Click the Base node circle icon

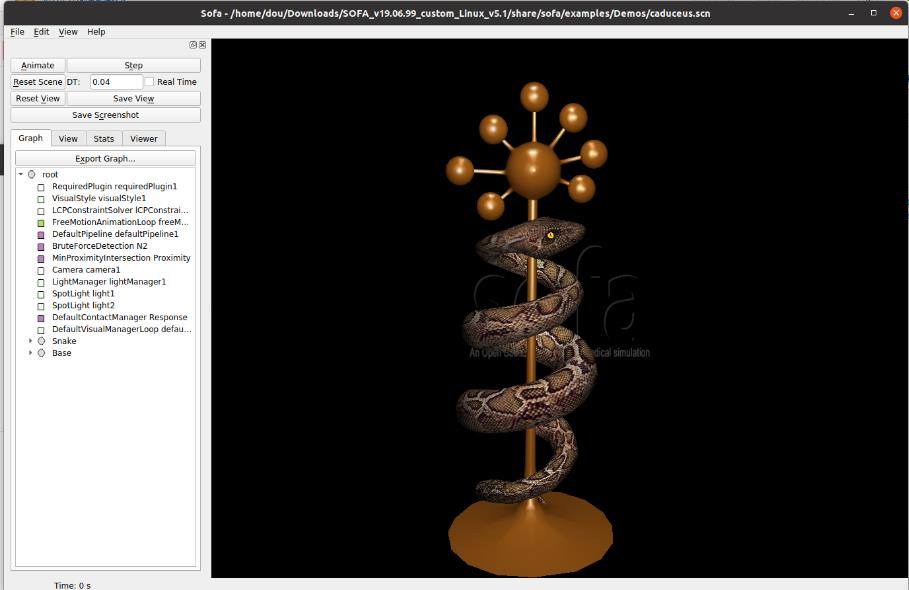[x=41, y=353]
